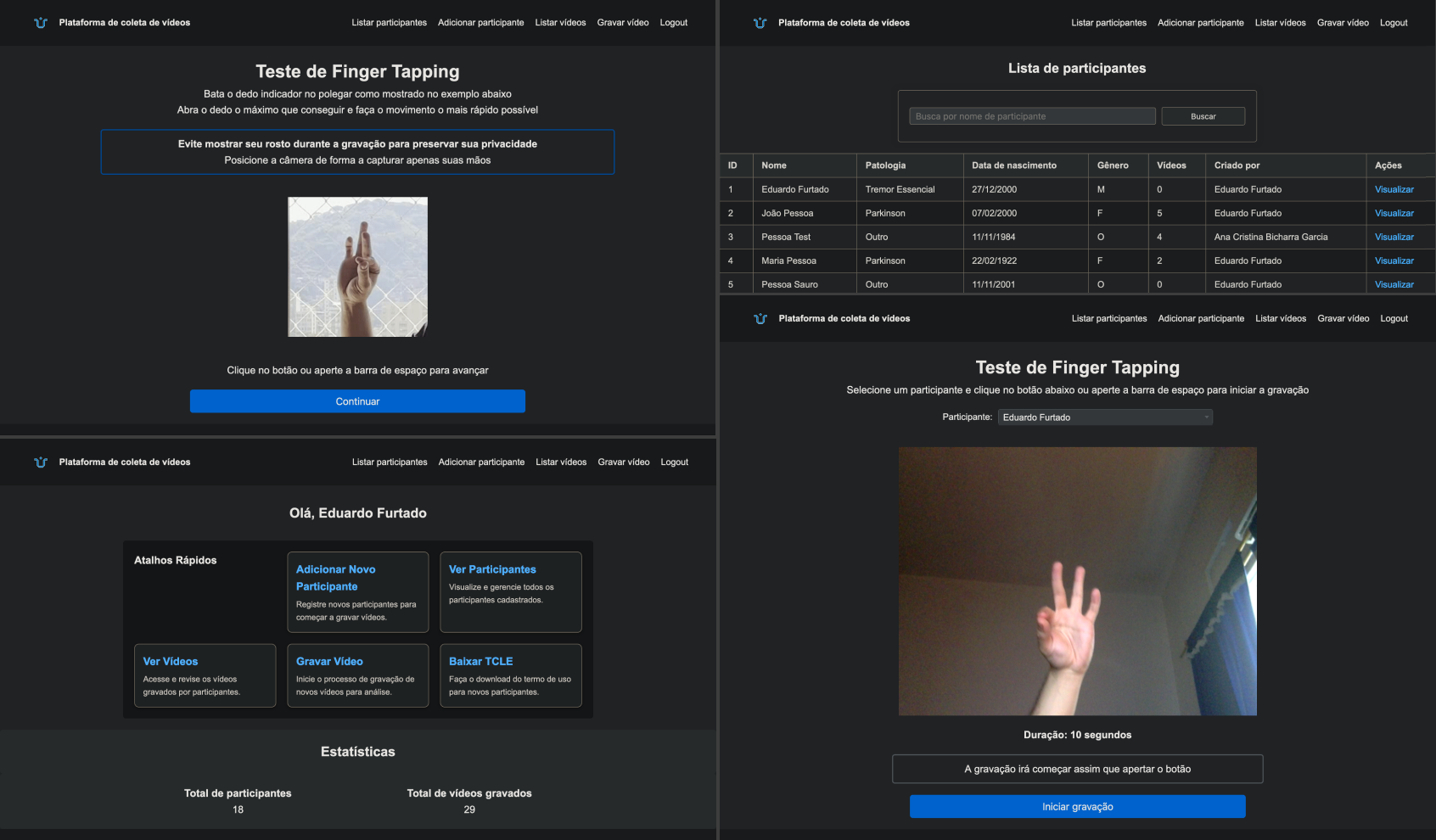Viewport: 1436px width, 840px height.
Task: Open the Adicionar Novo Participante shortcut card
Action: coord(358,592)
